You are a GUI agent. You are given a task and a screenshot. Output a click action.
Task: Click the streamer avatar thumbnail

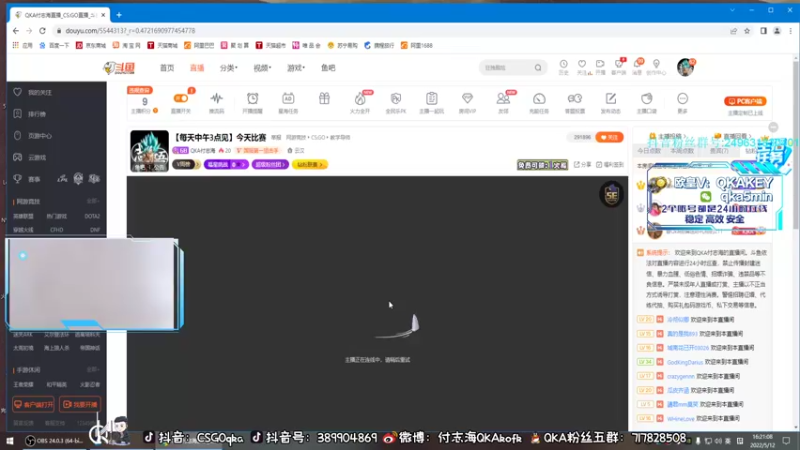[149, 151]
